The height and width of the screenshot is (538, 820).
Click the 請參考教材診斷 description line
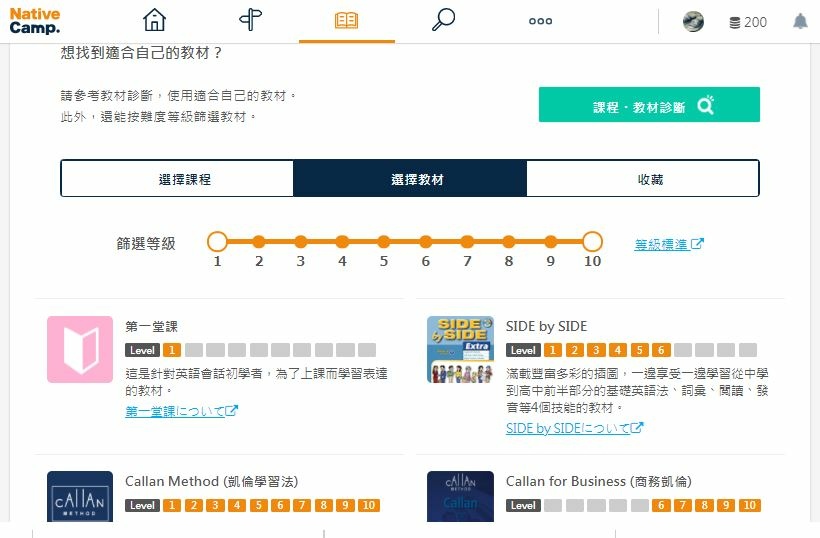coord(178,96)
